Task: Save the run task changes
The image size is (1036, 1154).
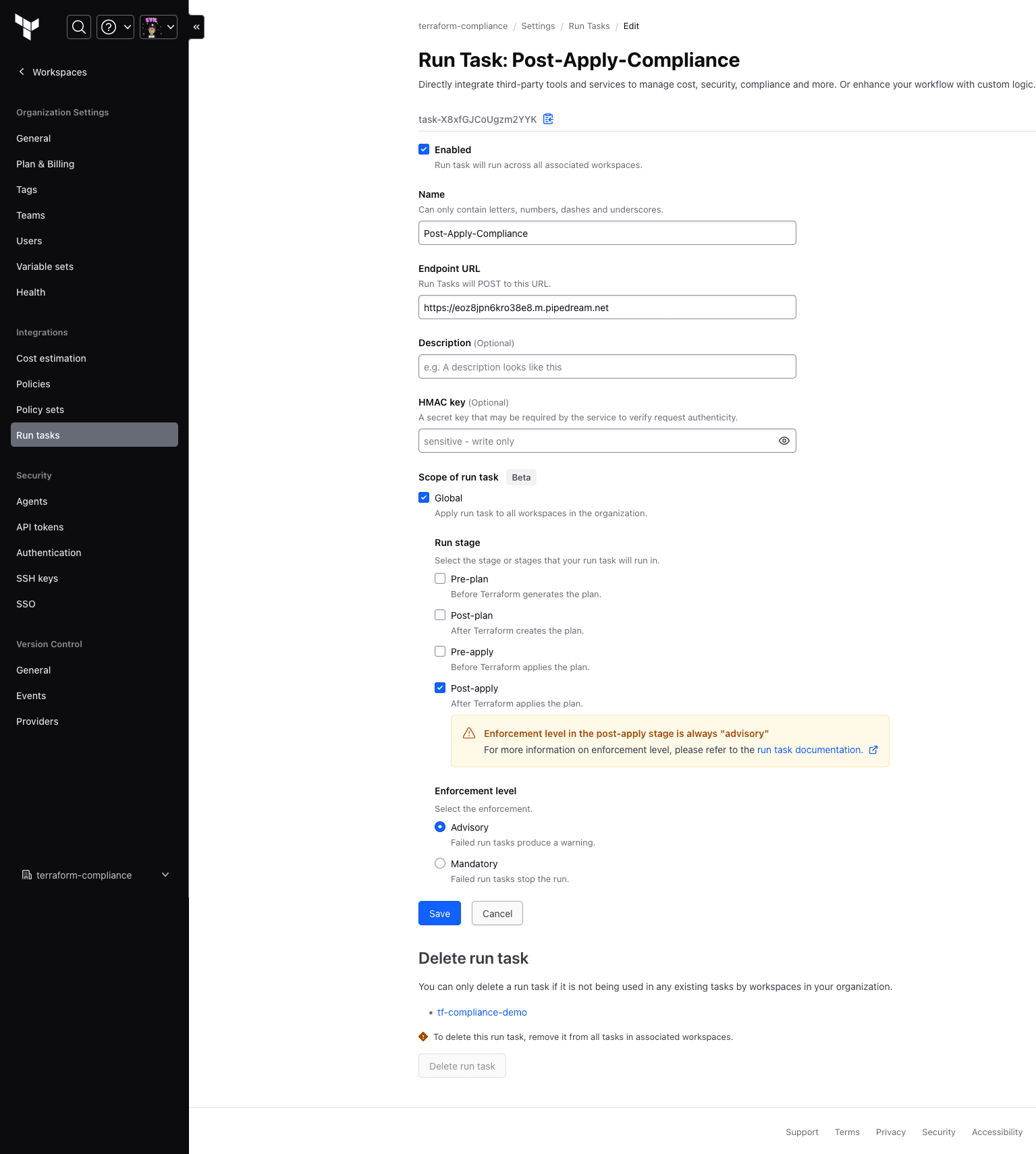Action: click(439, 913)
